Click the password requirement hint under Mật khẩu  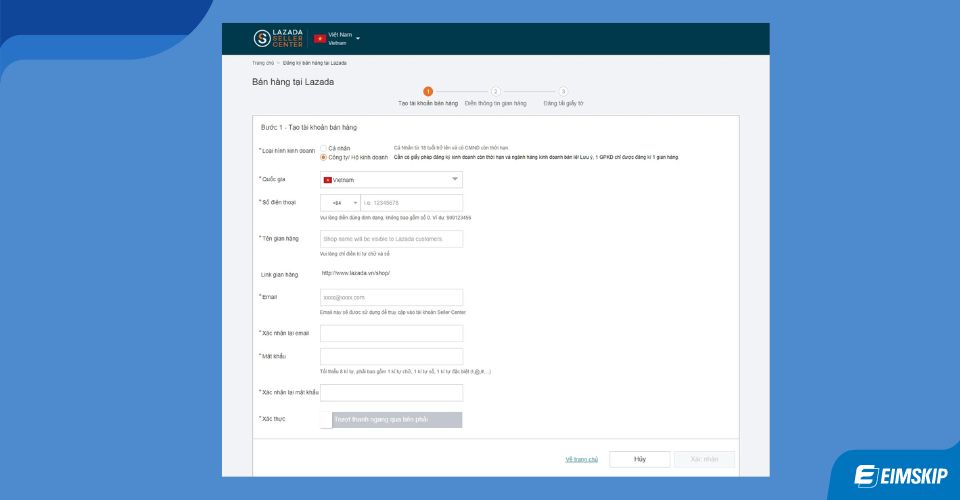point(405,371)
